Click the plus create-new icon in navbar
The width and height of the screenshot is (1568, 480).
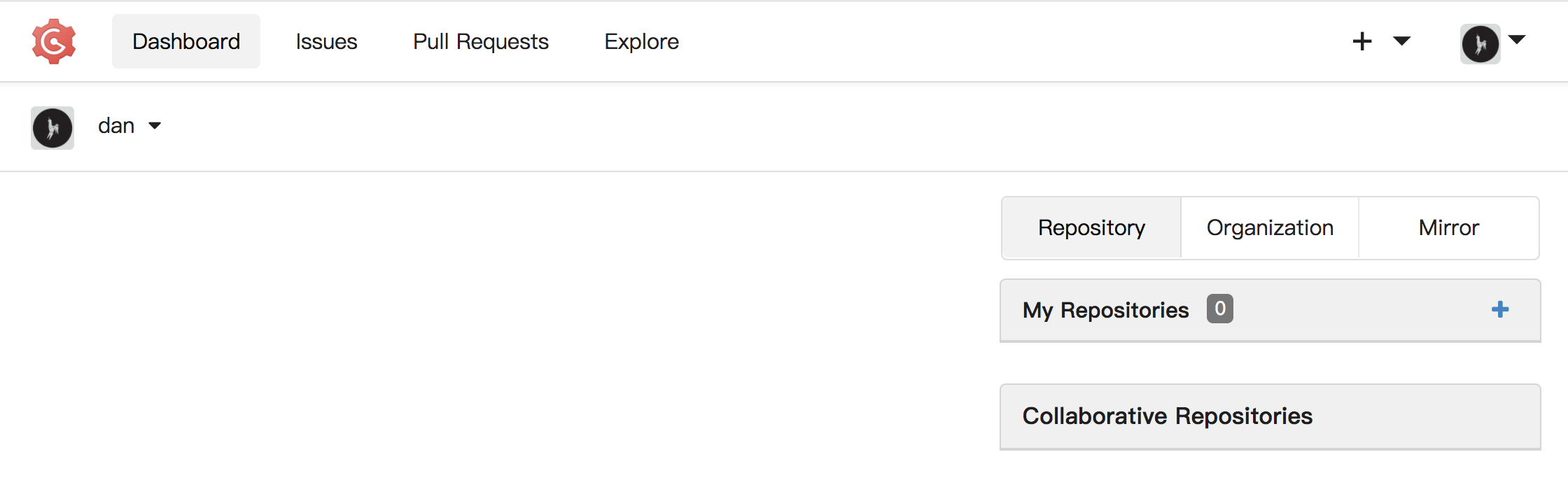[x=1362, y=41]
